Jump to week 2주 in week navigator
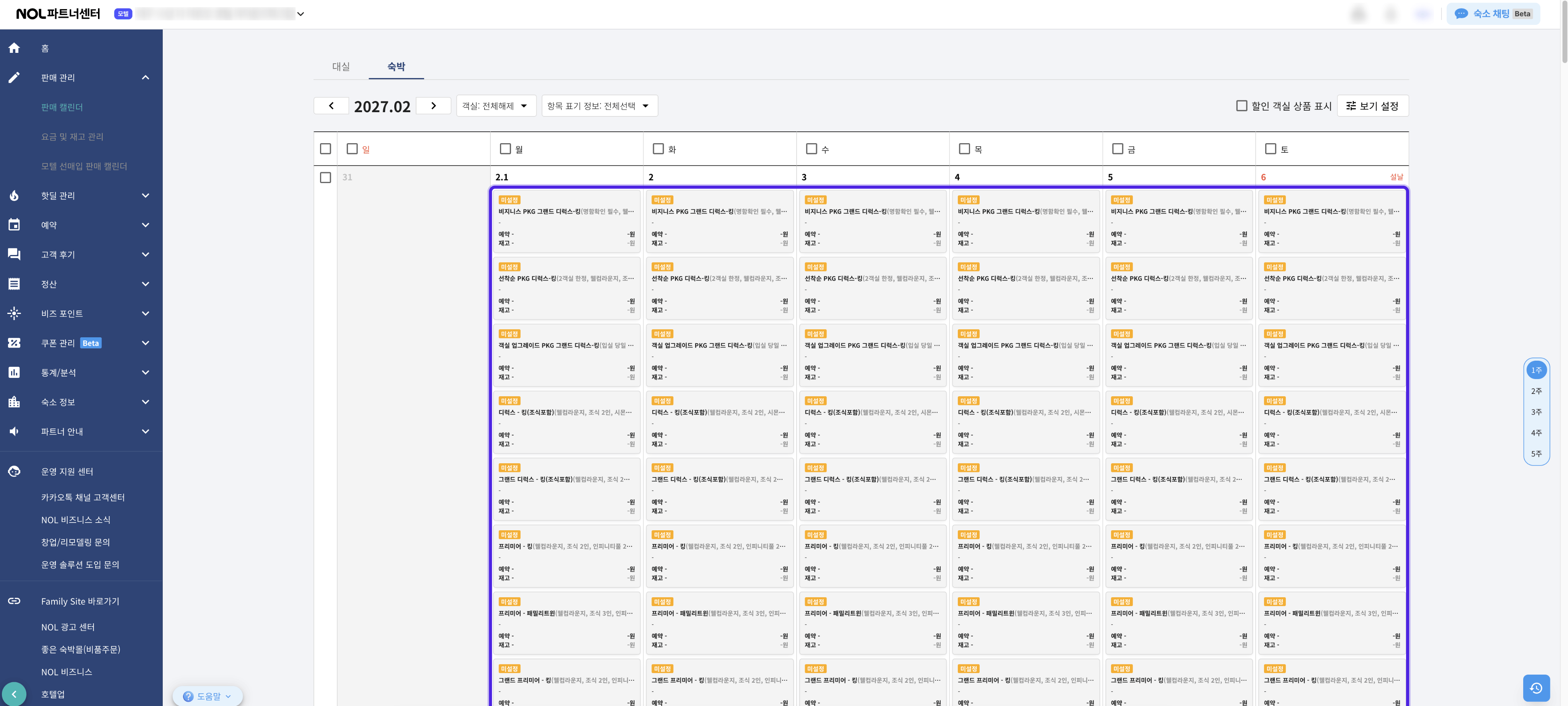The width and height of the screenshot is (1568, 706). [x=1536, y=391]
